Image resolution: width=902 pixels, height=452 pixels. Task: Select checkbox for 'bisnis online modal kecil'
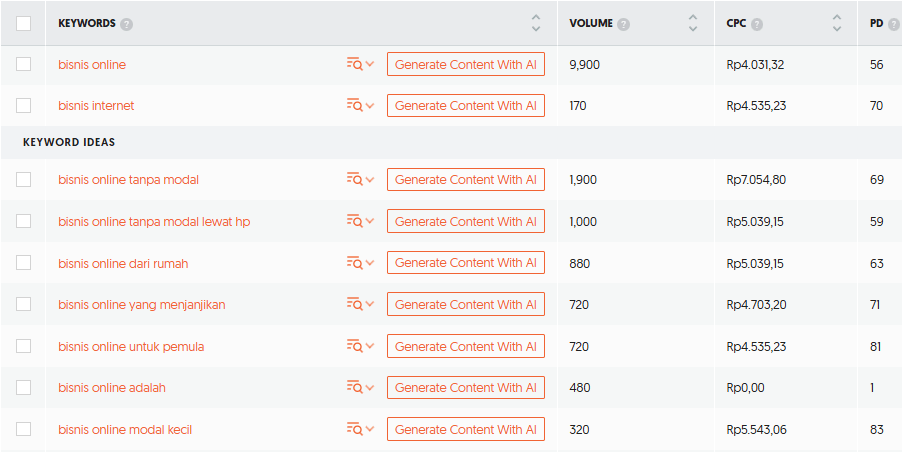pyautogui.click(x=24, y=429)
